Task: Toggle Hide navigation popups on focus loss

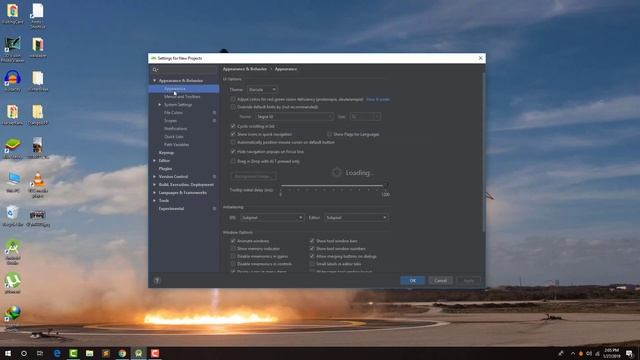Action: point(233,151)
